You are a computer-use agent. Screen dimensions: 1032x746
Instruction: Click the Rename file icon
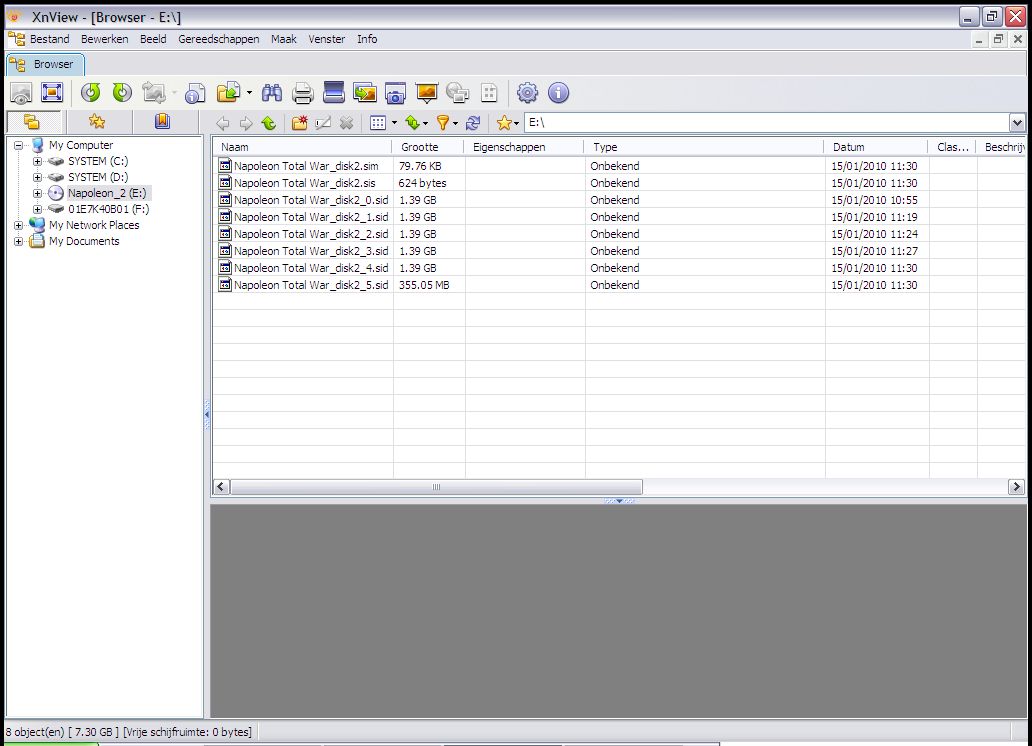[x=323, y=123]
